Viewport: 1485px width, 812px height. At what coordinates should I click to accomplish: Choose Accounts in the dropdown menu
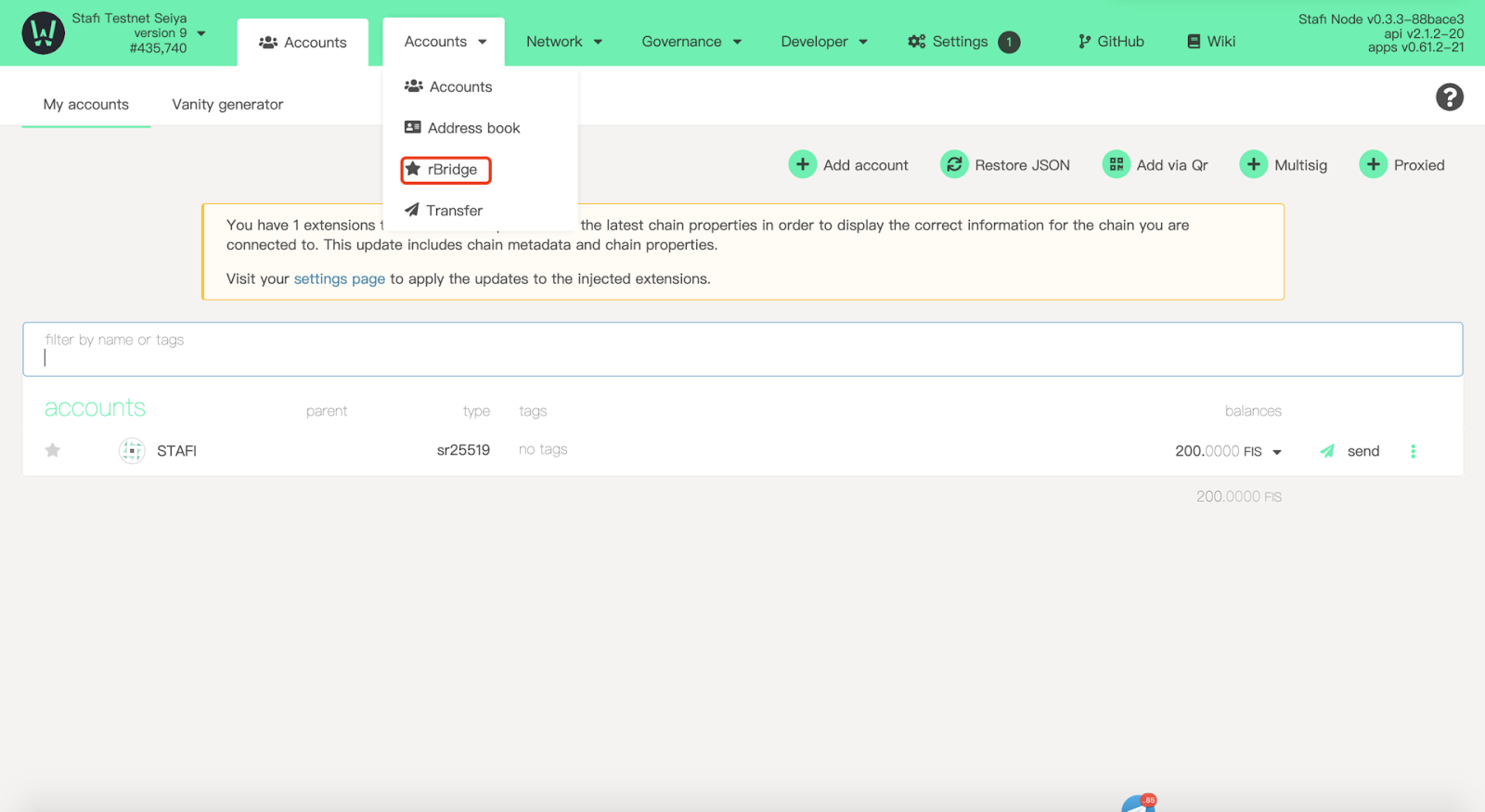448,86
